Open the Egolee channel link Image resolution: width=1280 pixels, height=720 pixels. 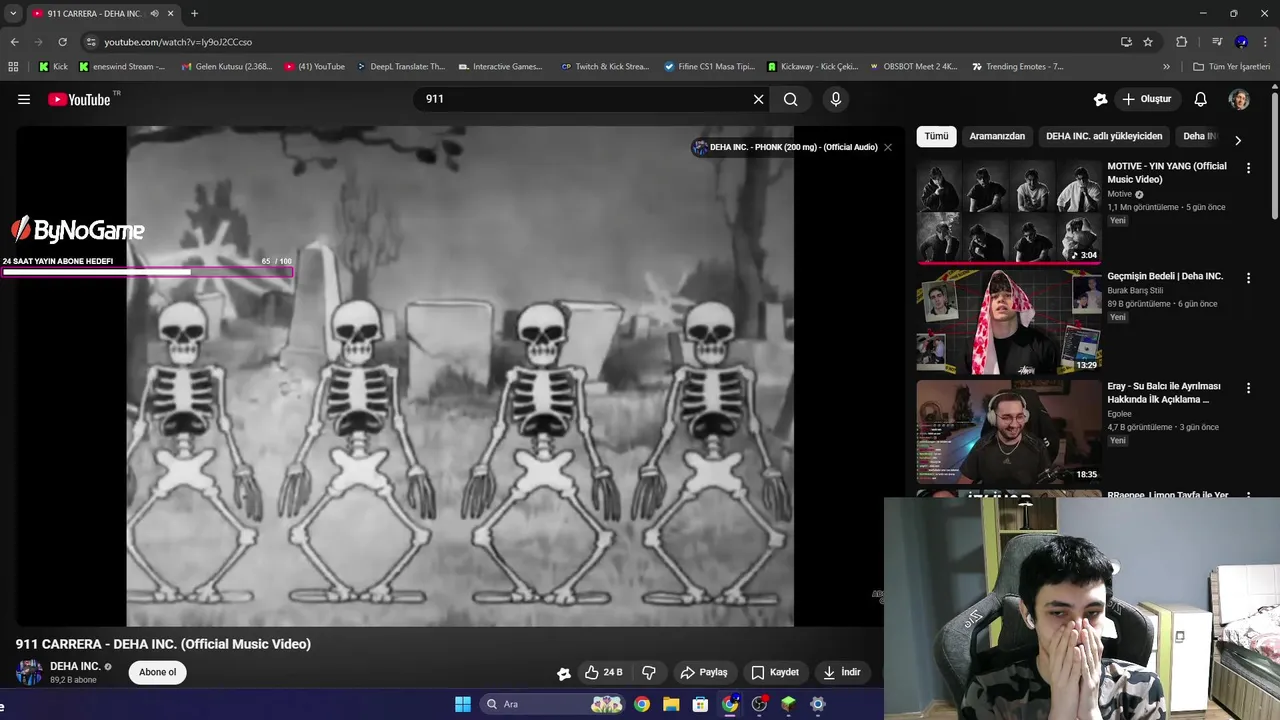1119,413
